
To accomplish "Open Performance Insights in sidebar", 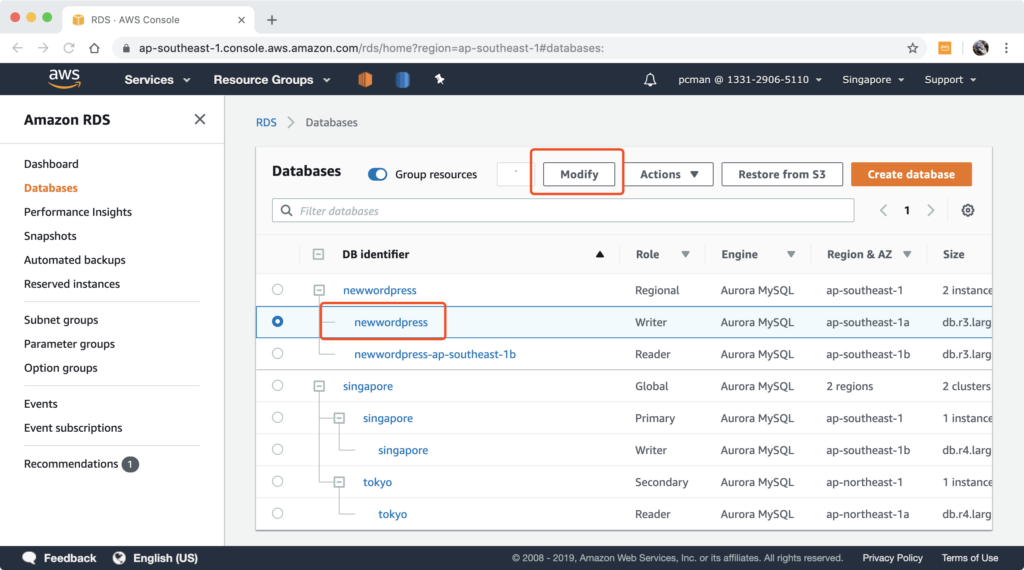I will point(78,212).
